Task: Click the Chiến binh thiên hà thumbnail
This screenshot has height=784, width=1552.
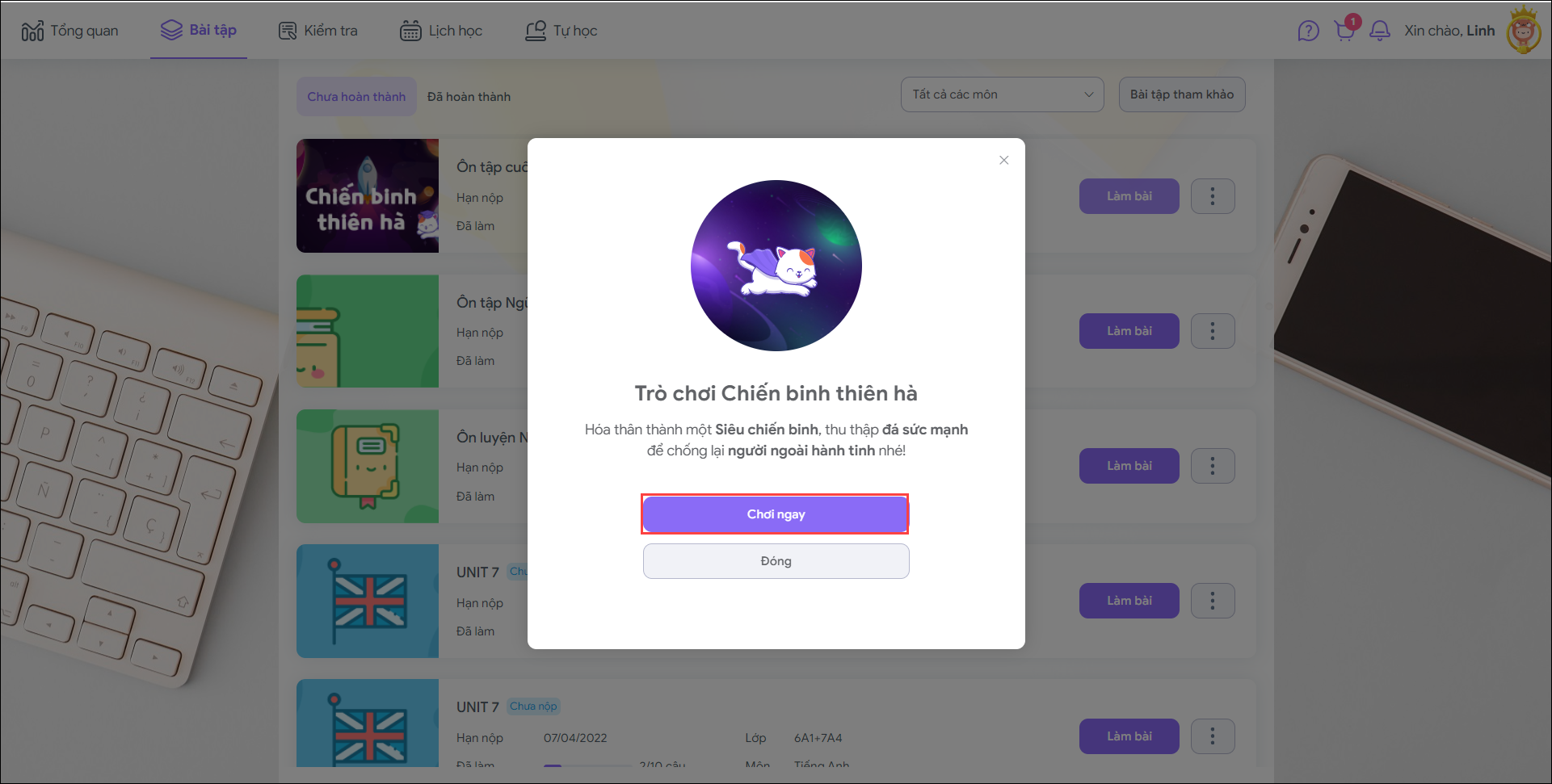Action: click(x=368, y=195)
